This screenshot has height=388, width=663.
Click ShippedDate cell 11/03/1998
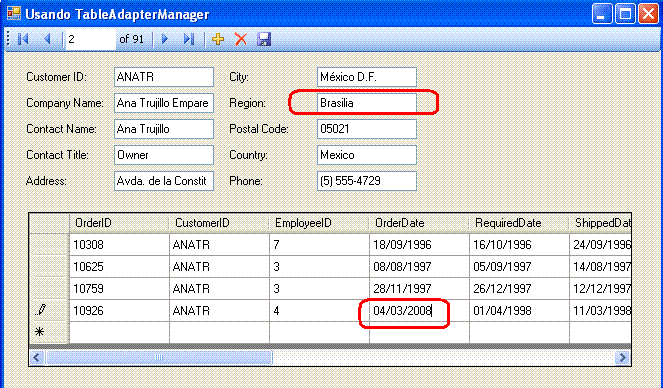pos(600,310)
